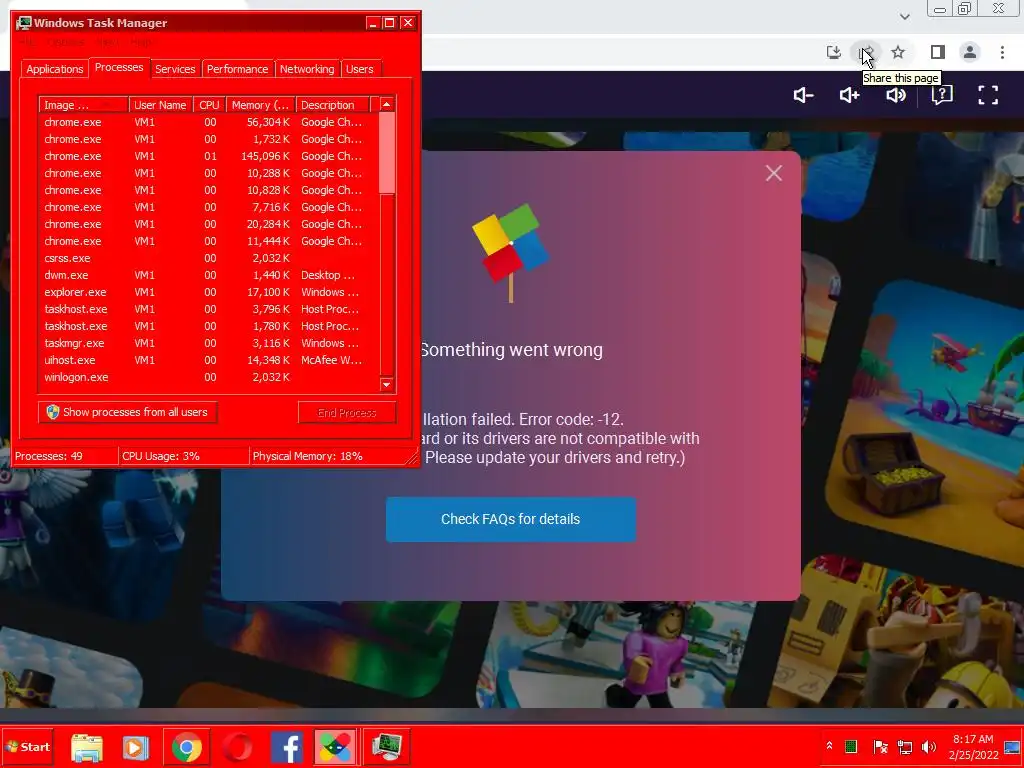Select the csrss.exe process
This screenshot has width=1024, height=768.
209,258
